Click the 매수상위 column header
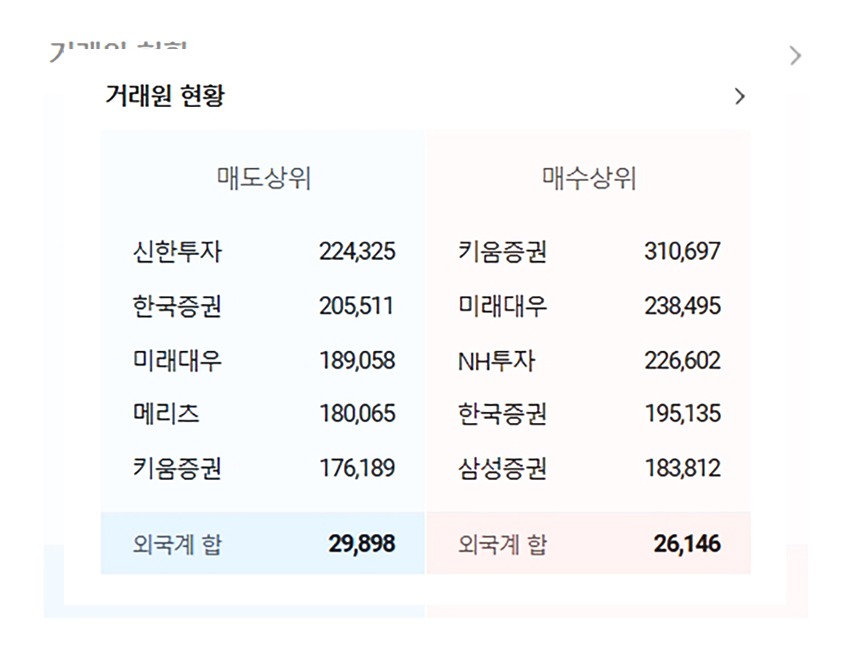This screenshot has height=654, width=850. (589, 178)
